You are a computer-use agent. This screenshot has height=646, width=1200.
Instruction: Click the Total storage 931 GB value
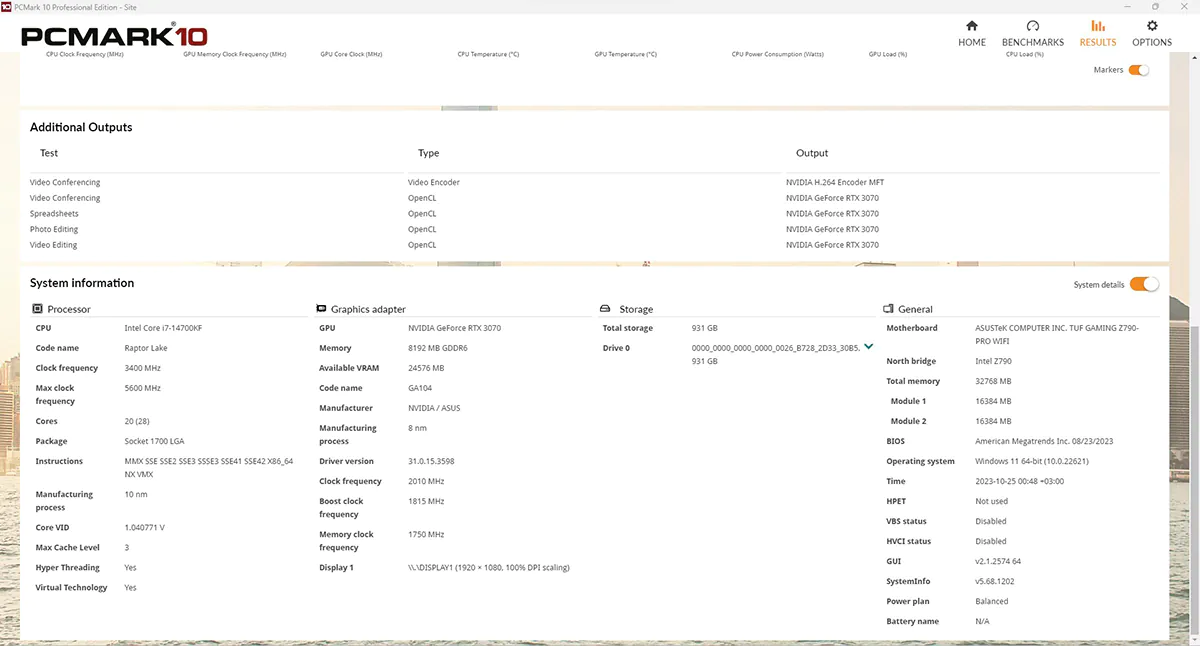click(x=704, y=328)
